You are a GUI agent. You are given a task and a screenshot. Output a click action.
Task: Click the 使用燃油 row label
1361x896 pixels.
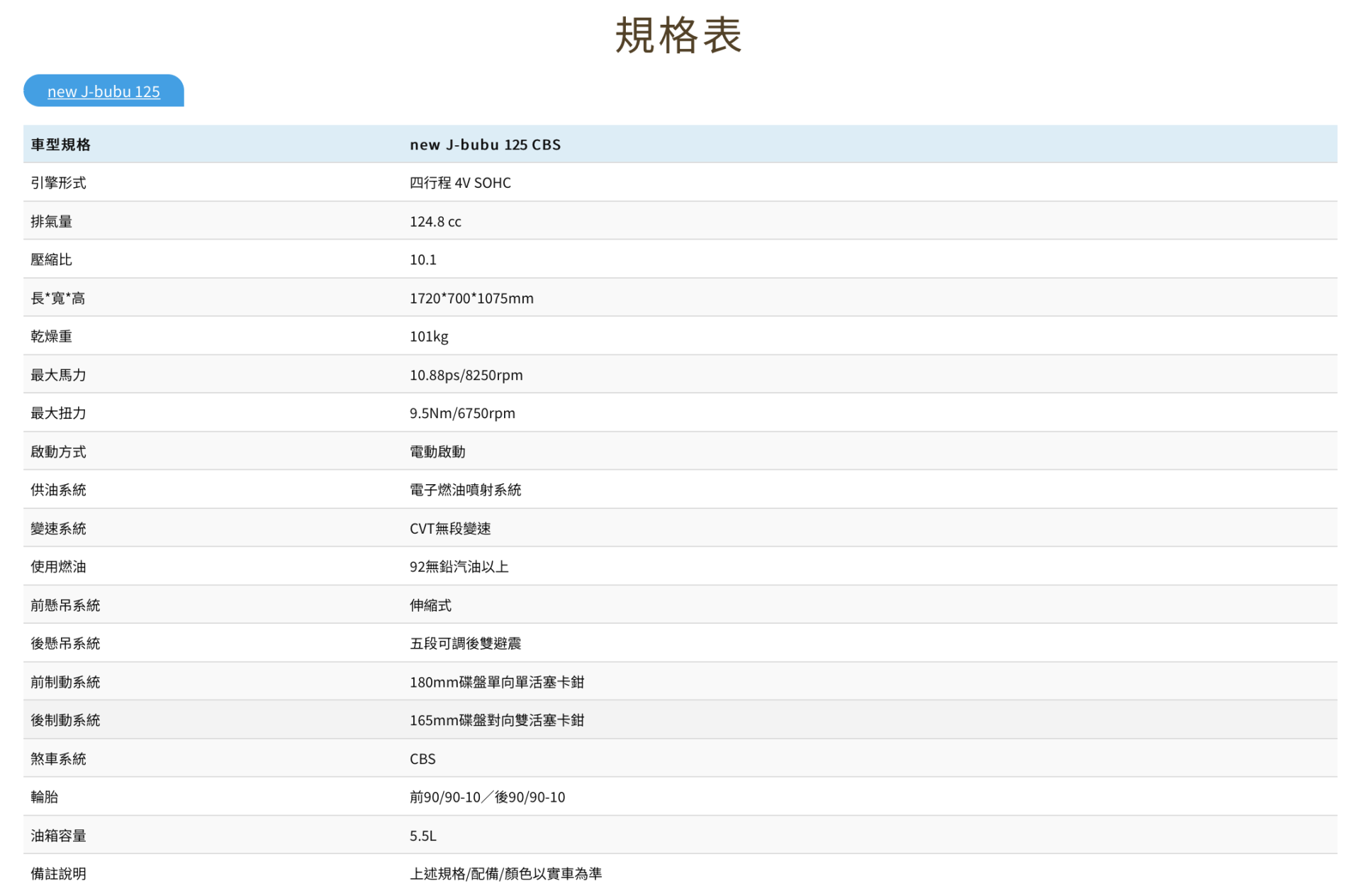click(58, 566)
